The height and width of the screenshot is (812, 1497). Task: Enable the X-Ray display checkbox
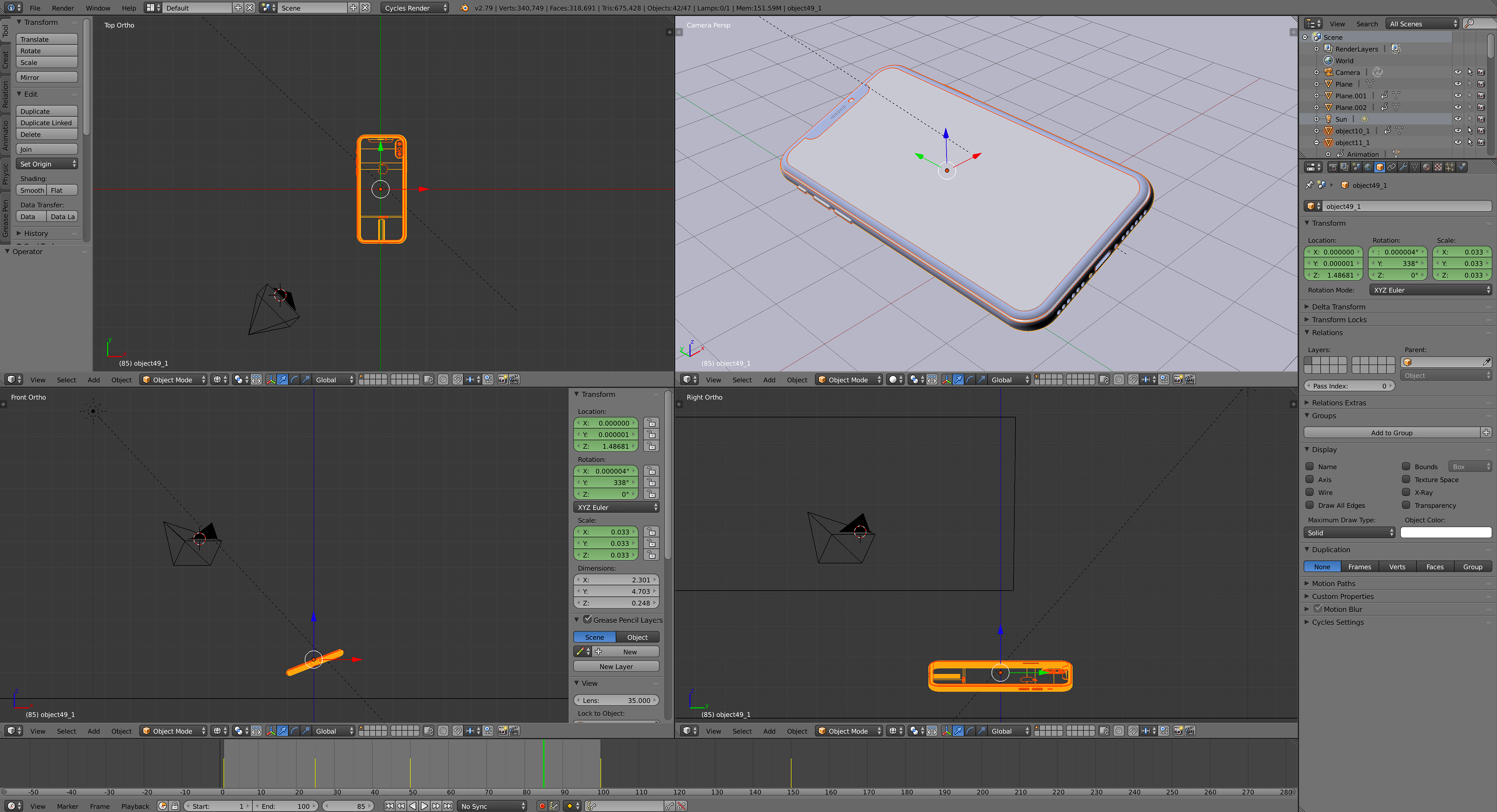pyautogui.click(x=1406, y=492)
